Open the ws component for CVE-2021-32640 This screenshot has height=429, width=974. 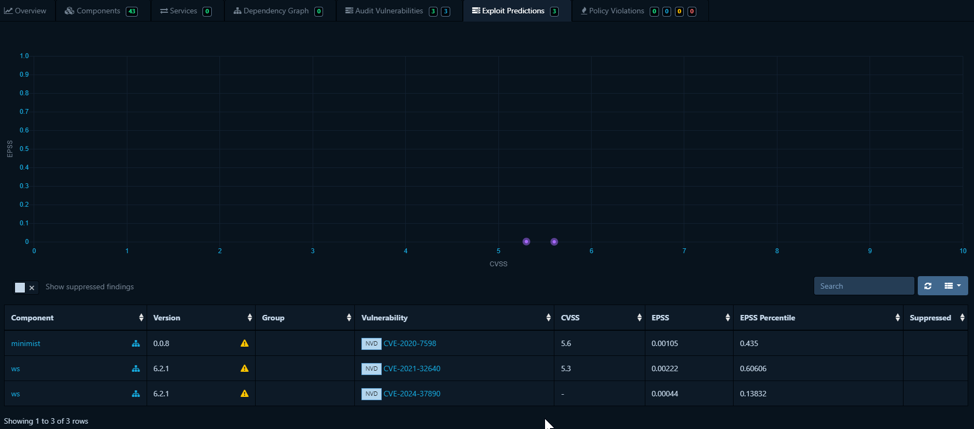click(16, 369)
